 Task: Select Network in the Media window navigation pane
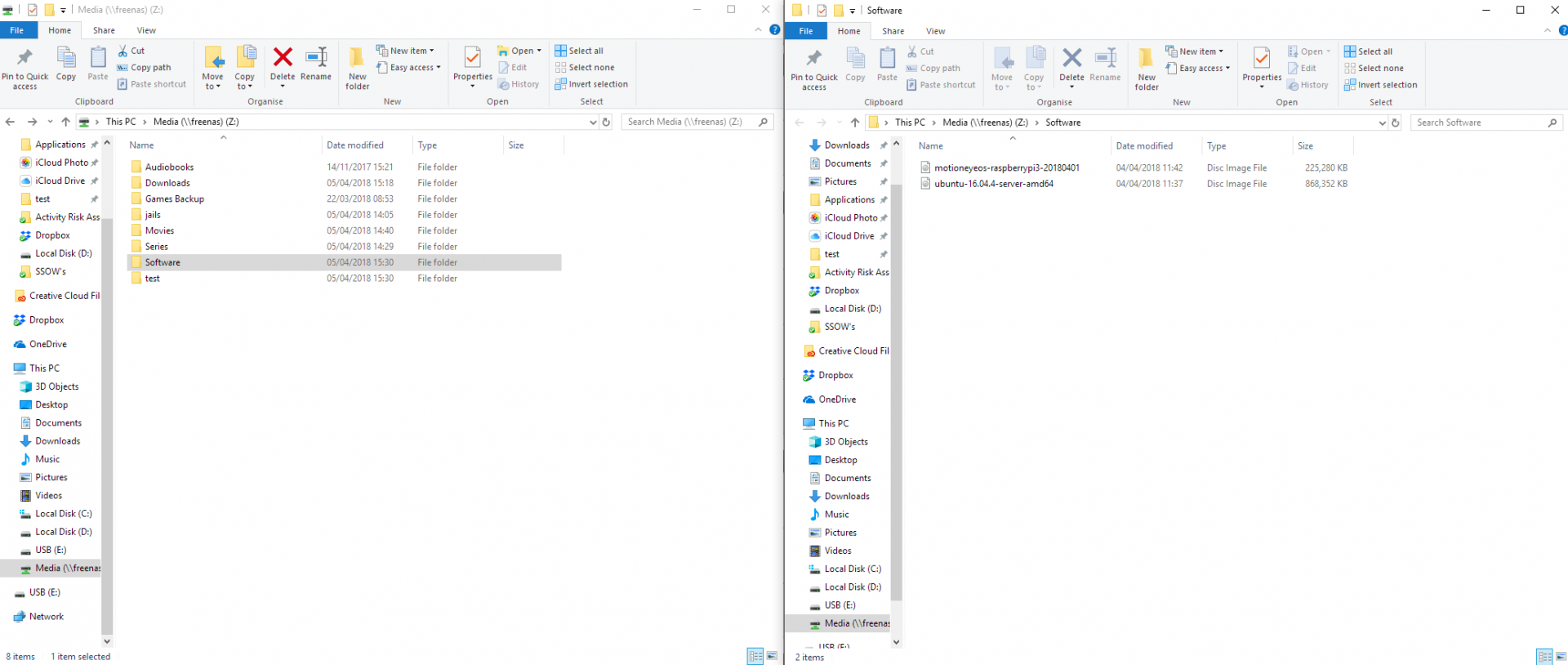47,617
